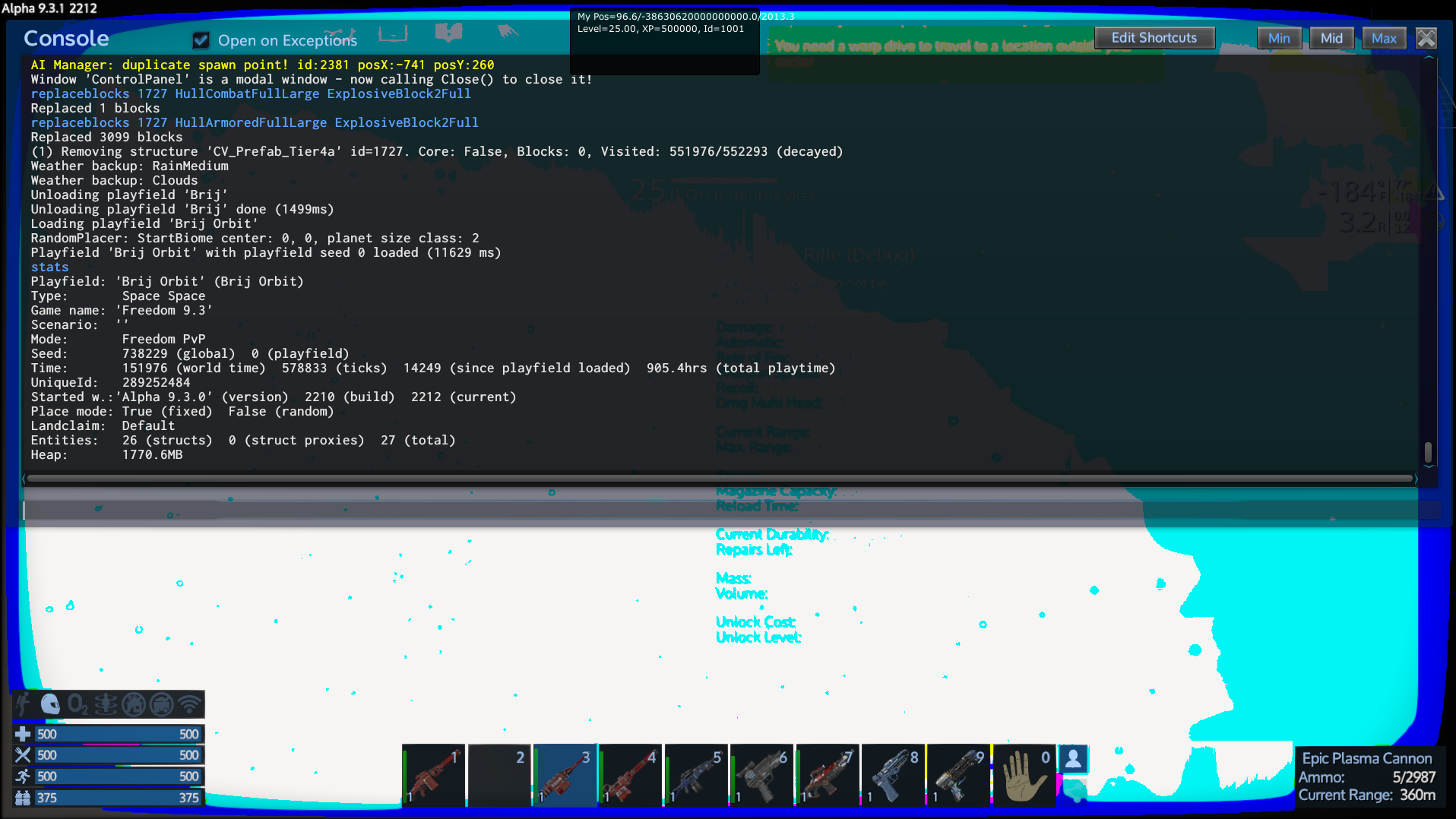Select hotbar slot 7 red assault rifle
This screenshot has width=1456, height=819.
pyautogui.click(x=828, y=775)
